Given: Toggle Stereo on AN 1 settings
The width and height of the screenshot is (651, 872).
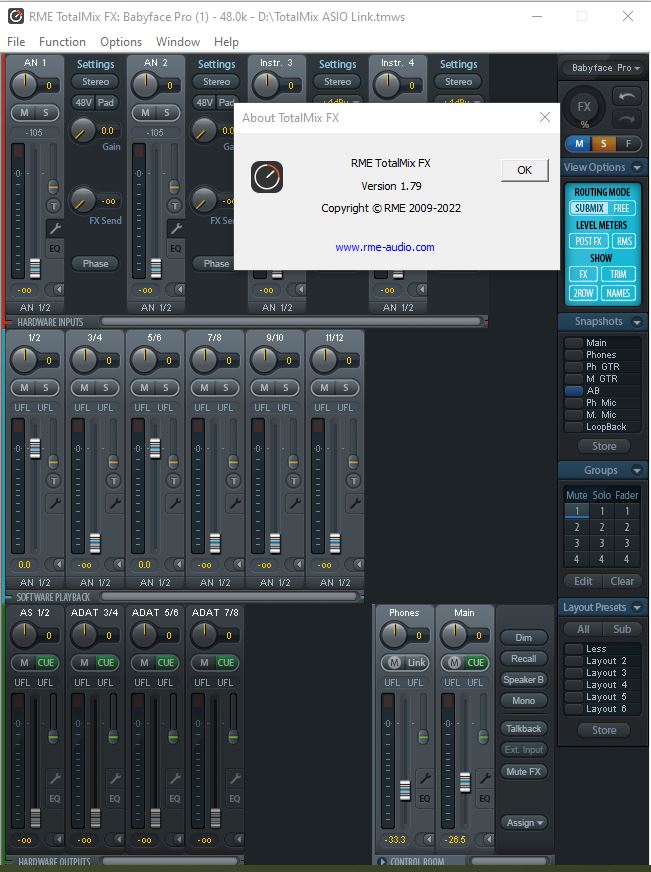Looking at the screenshot, I should coord(96,82).
